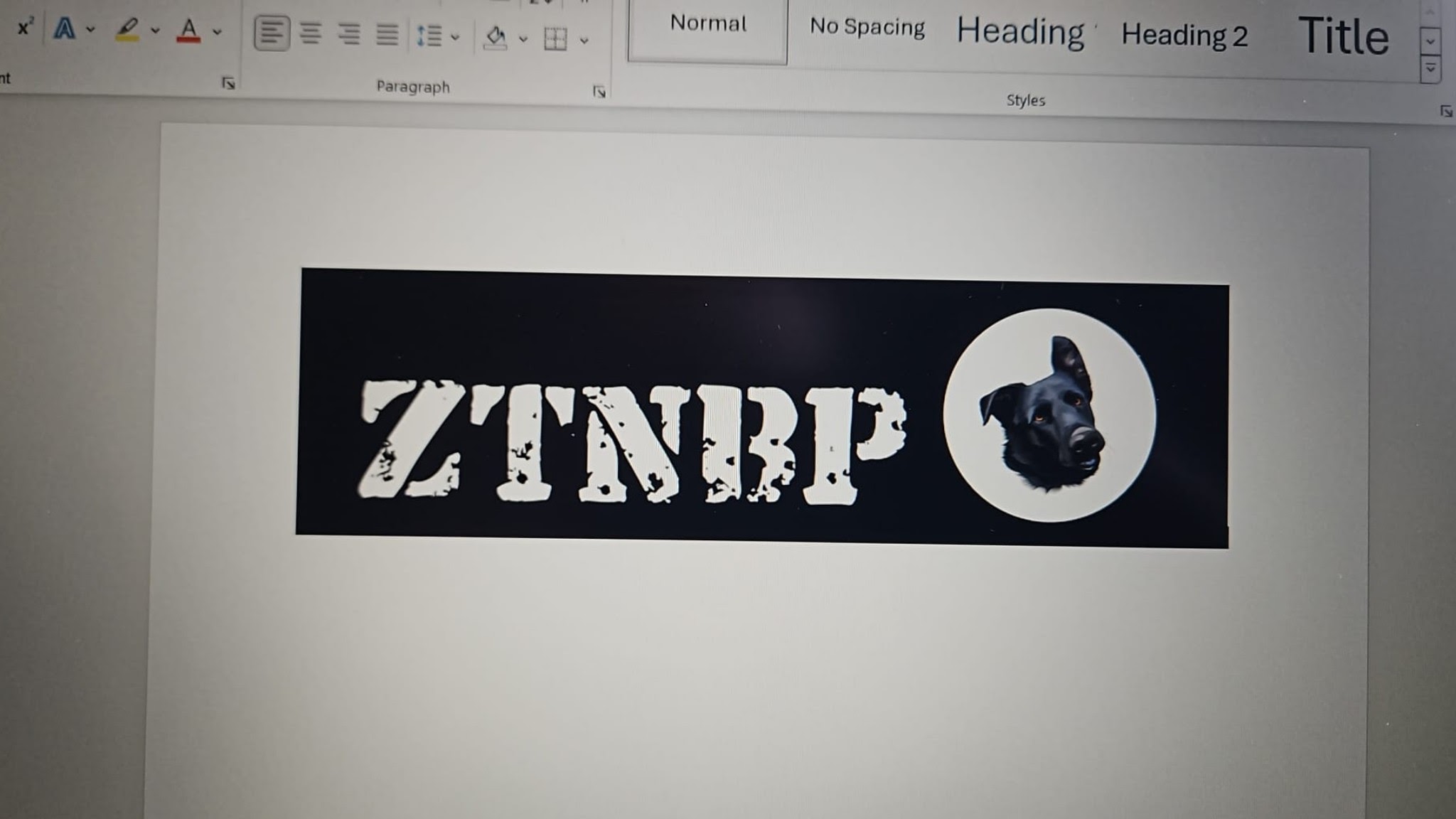The image size is (1456, 819).
Task: Justify the paragraph text
Action: [387, 34]
